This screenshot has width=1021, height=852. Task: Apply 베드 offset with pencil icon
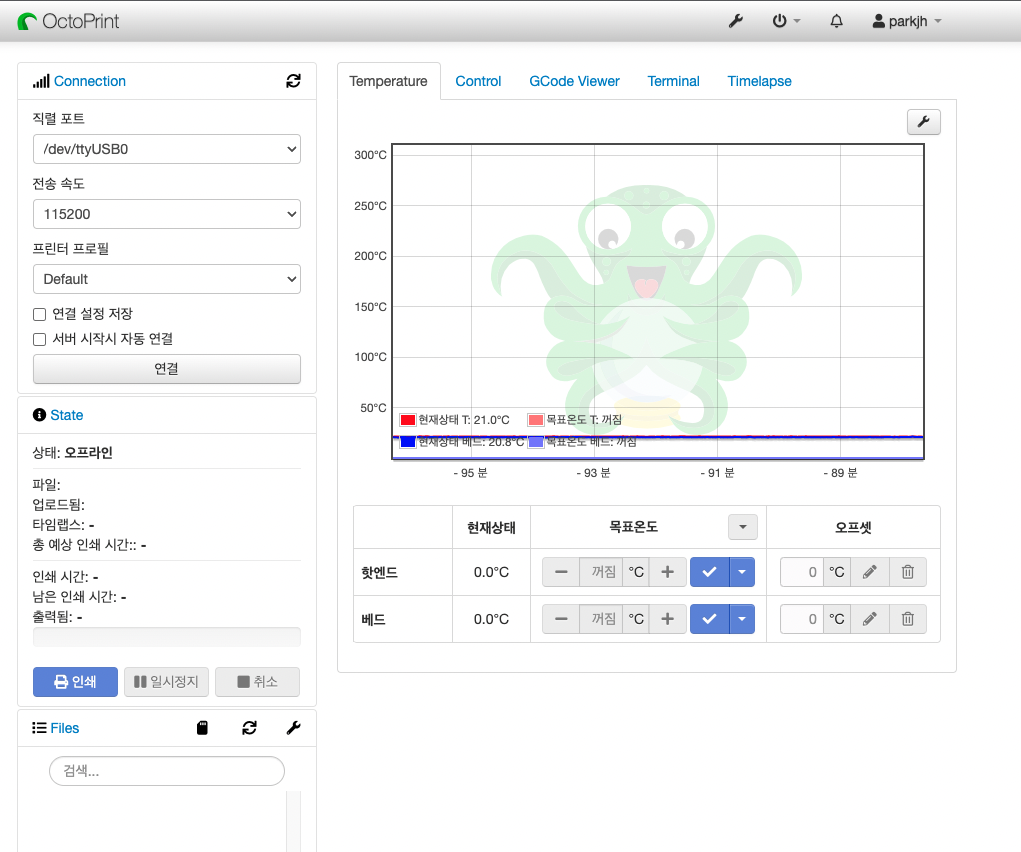869,619
